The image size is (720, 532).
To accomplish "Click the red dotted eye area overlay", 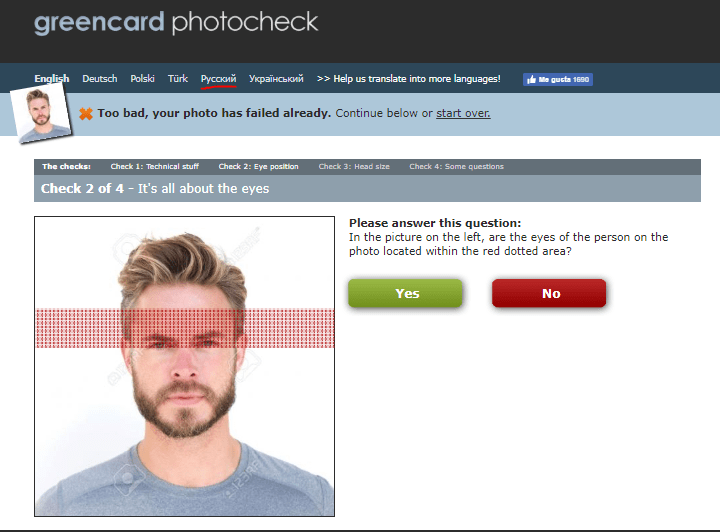I will [185, 328].
